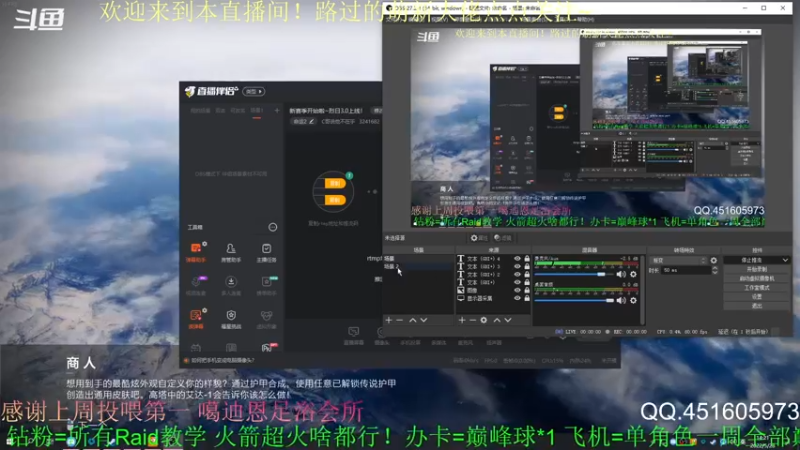Screen dimensions: 800x450
Task: Enable 工作室模式 studio mode button
Action: pyautogui.click(x=757, y=288)
